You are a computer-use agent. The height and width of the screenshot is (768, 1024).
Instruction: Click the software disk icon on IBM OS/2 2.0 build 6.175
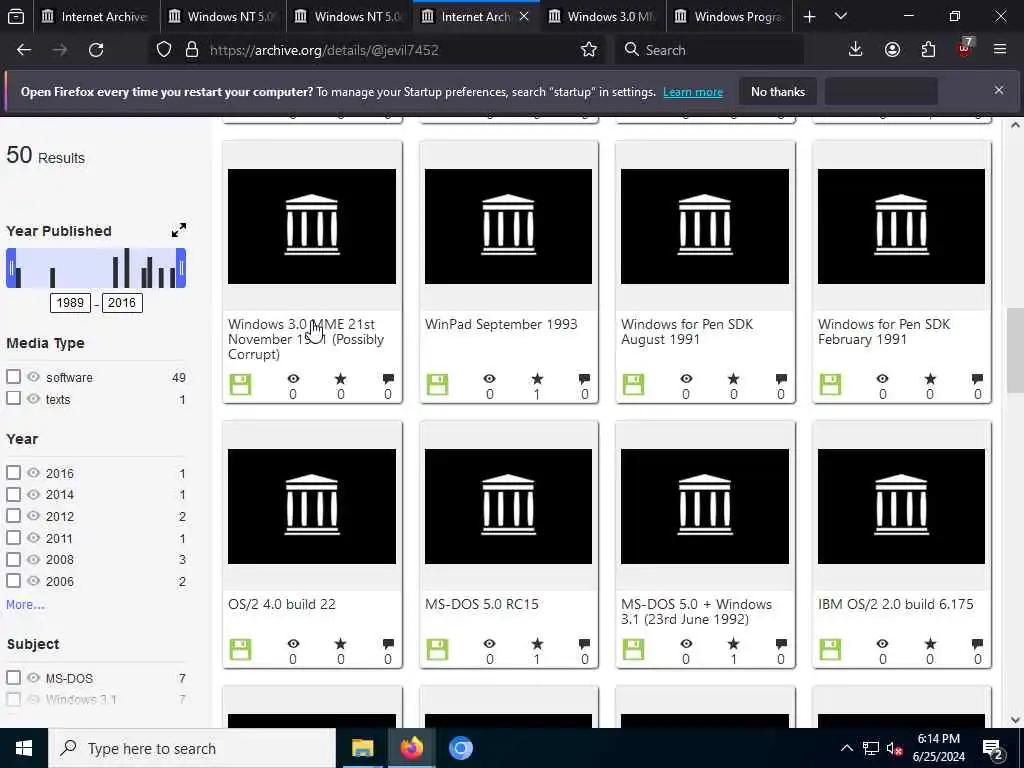point(830,649)
